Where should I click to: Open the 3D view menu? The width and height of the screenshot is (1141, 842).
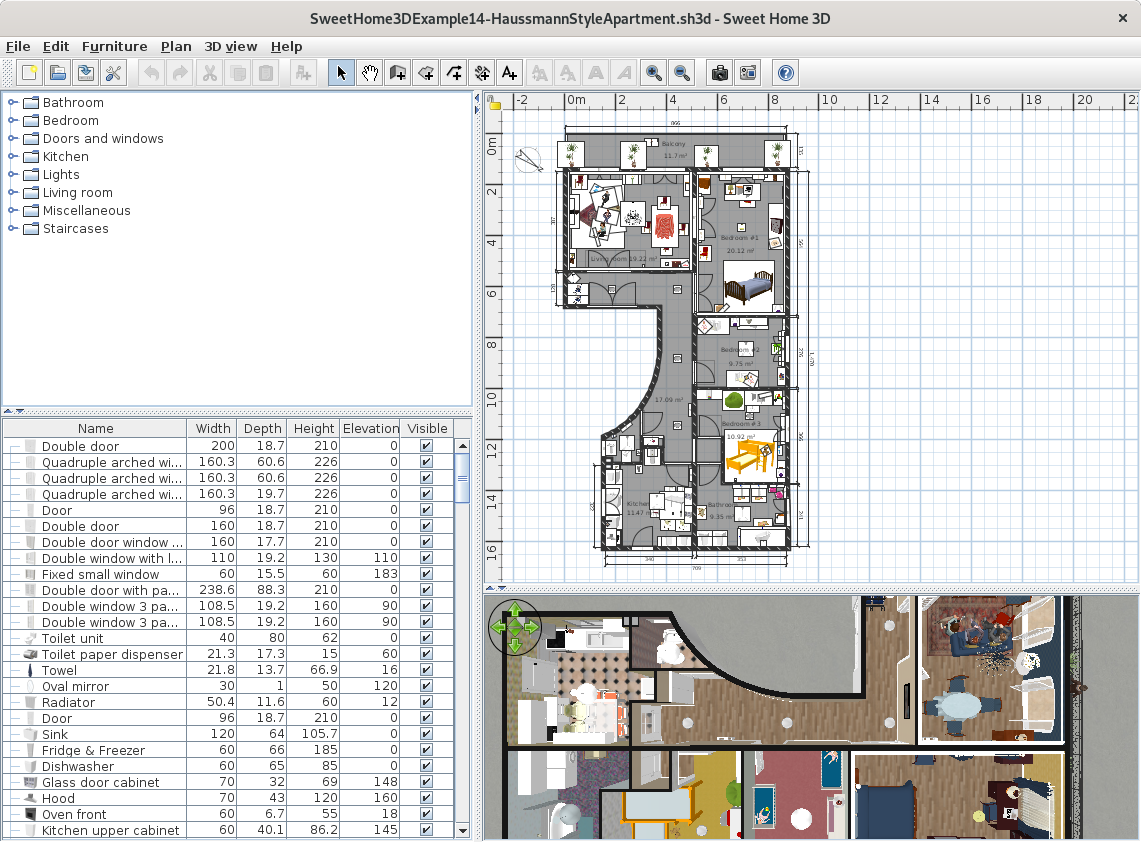coord(230,46)
